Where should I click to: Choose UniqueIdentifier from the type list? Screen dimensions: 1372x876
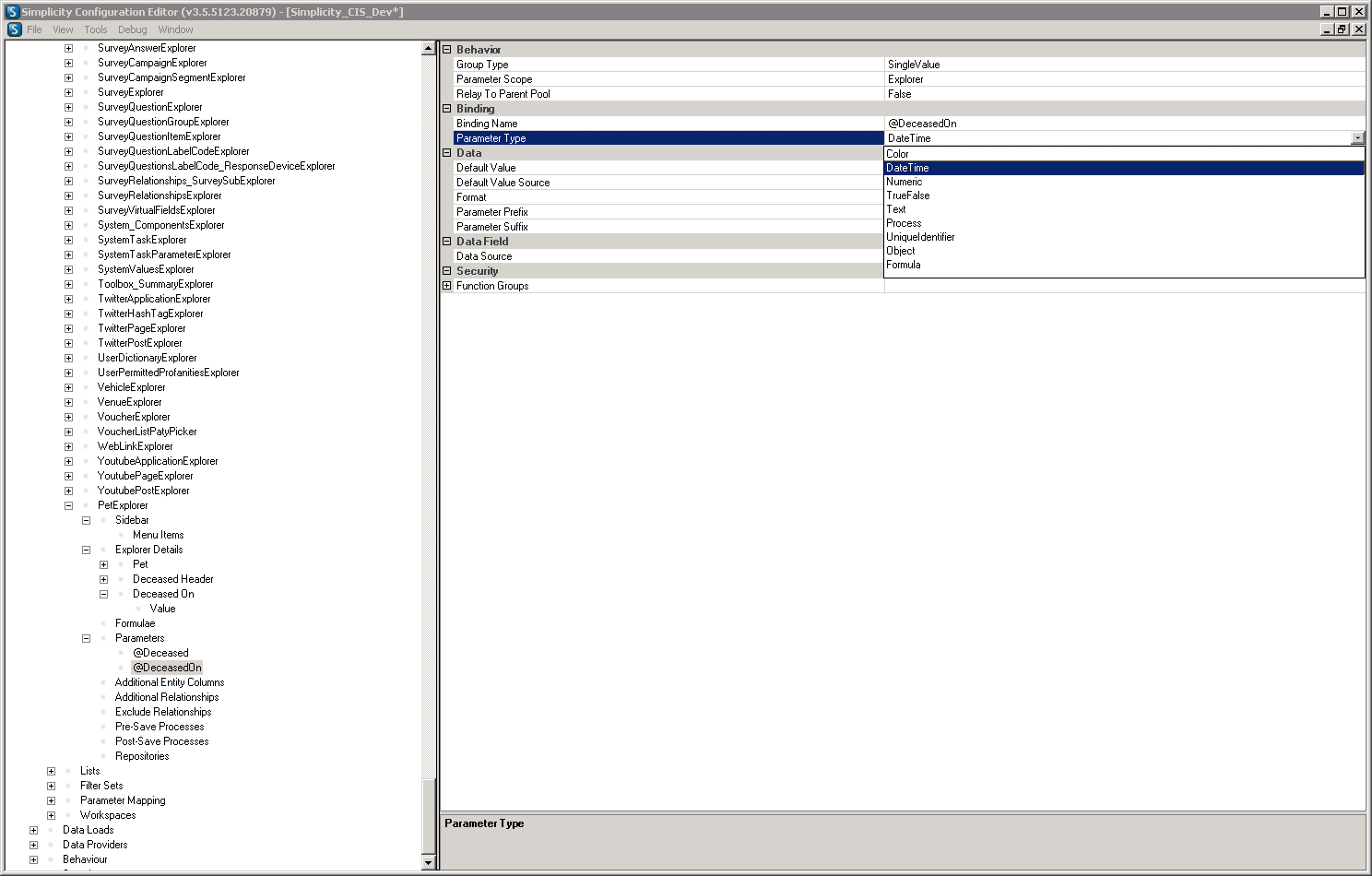tap(1124, 237)
